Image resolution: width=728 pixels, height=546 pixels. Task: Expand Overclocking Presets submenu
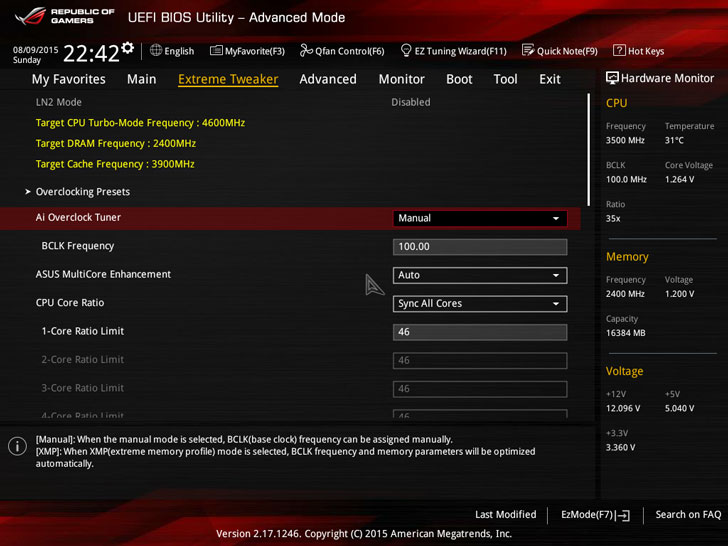[x=83, y=192]
